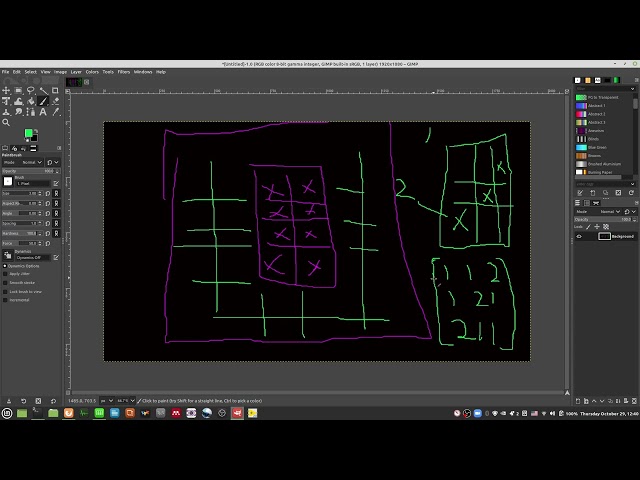Select the Clone stamp tool
This screenshot has height=480, width=640.
(x=6, y=112)
